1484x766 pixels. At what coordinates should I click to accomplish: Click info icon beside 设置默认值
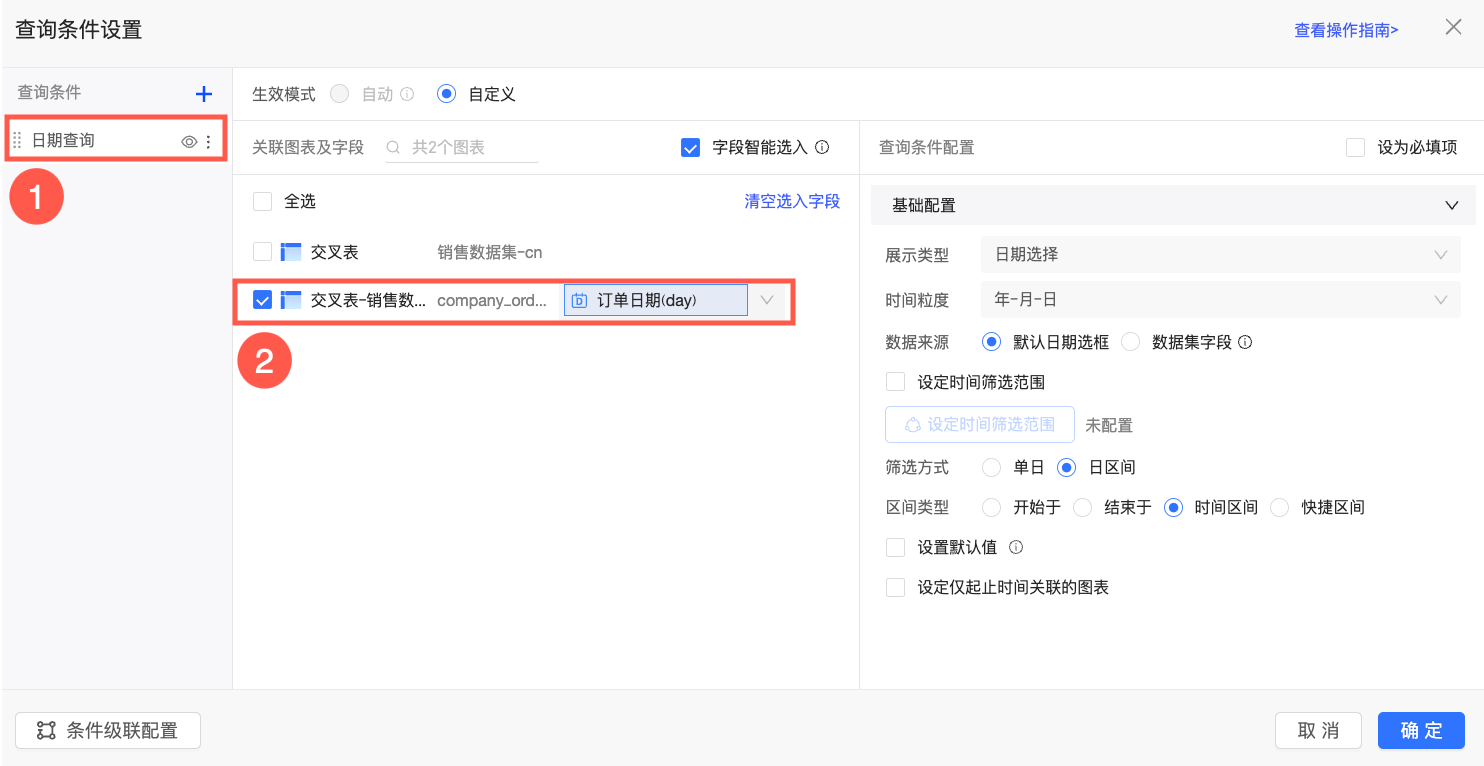pyautogui.click(x=1016, y=547)
